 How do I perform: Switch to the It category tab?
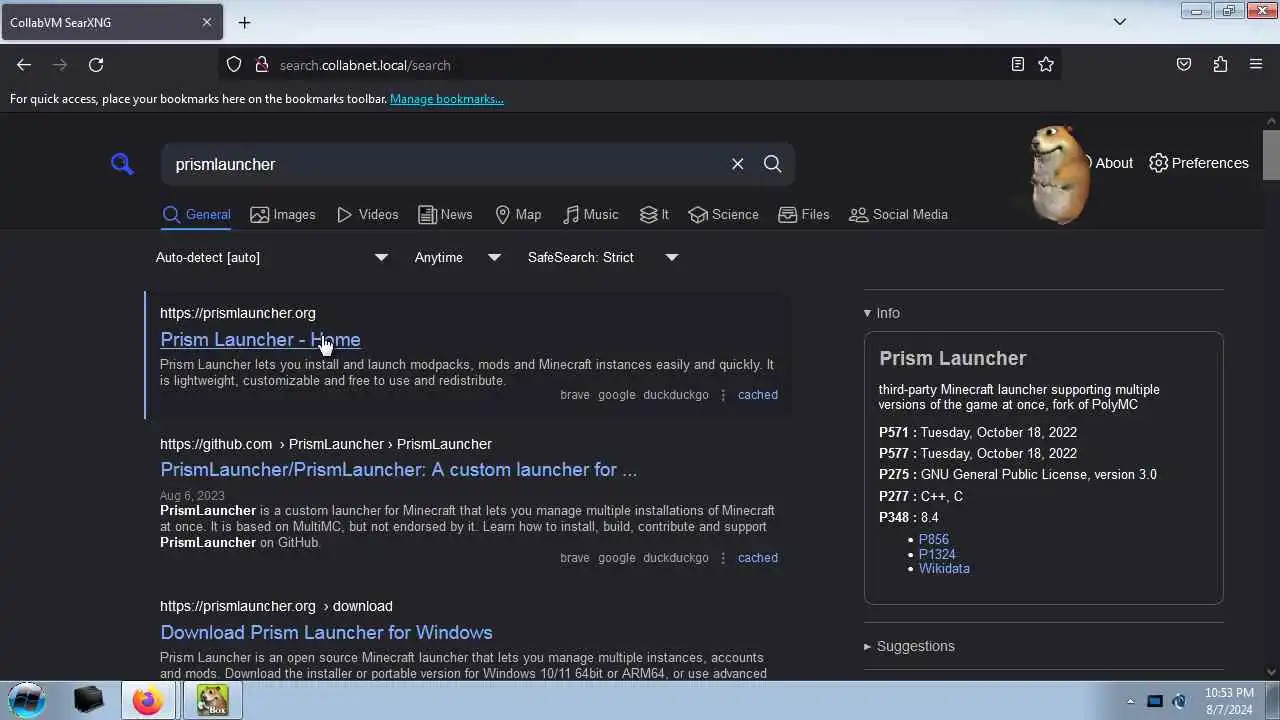654,214
